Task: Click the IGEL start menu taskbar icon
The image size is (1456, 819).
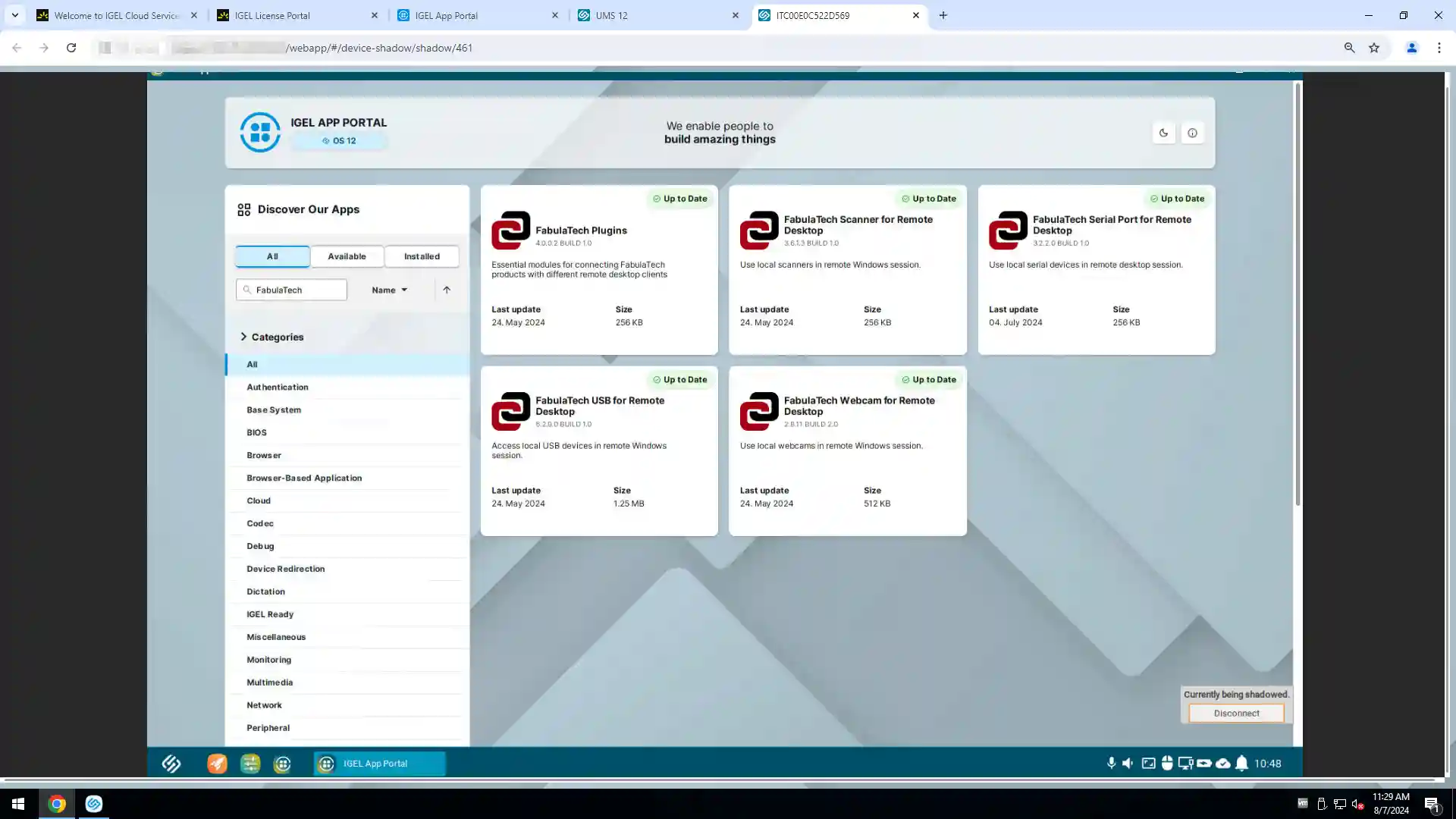Action: click(x=171, y=764)
